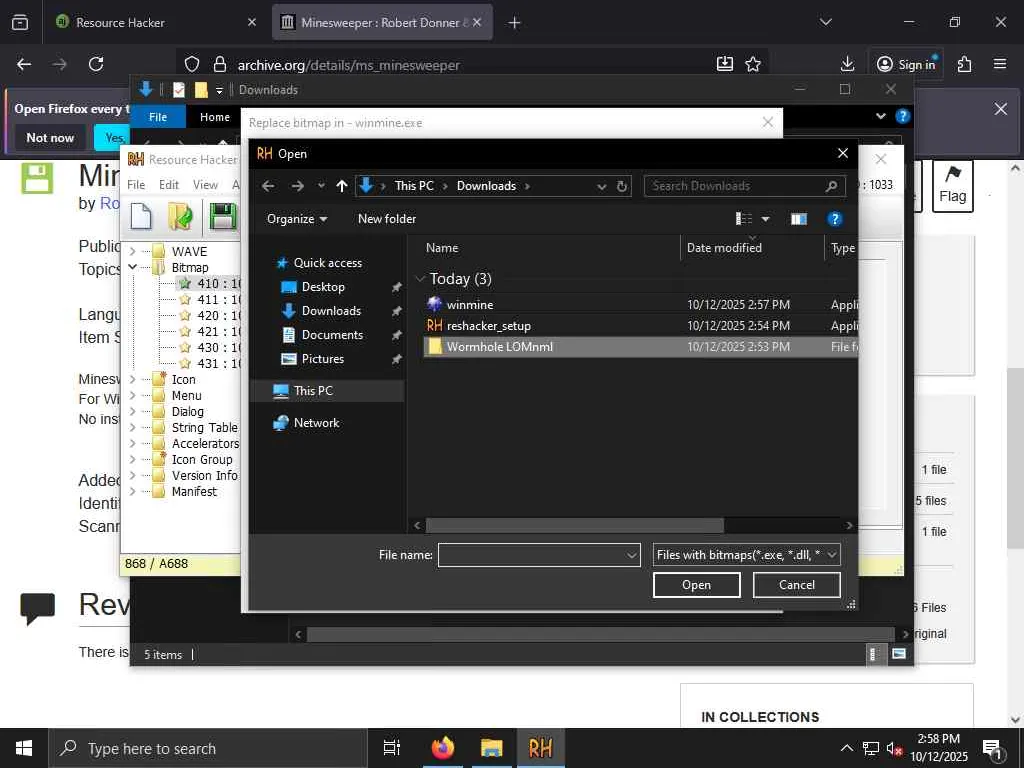Click the Open file icon in Resource Hacker toolbar

(180, 216)
